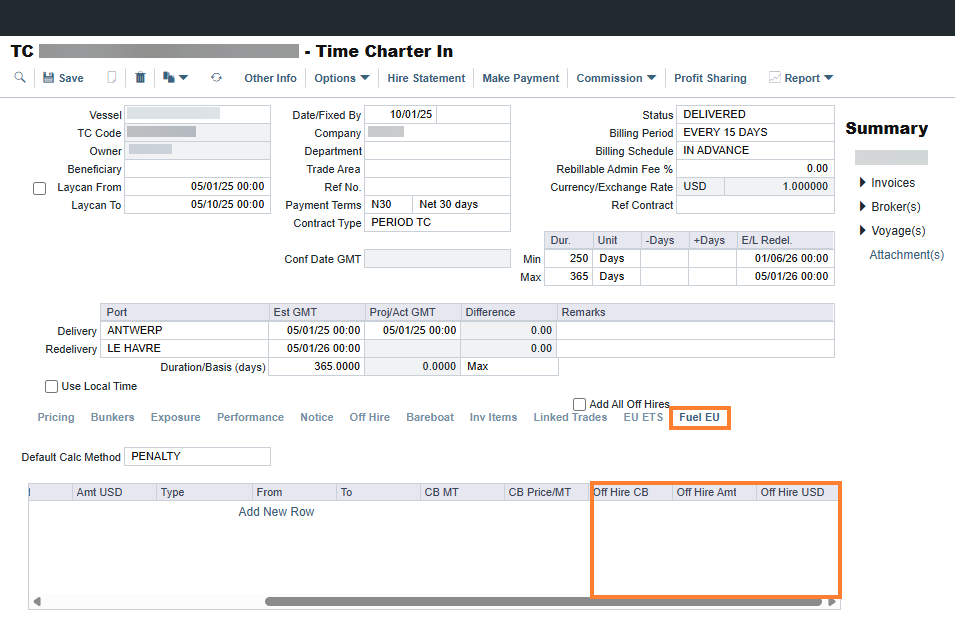Open the Report chart icon menu
Screen dimensions: 955x632
coord(801,78)
